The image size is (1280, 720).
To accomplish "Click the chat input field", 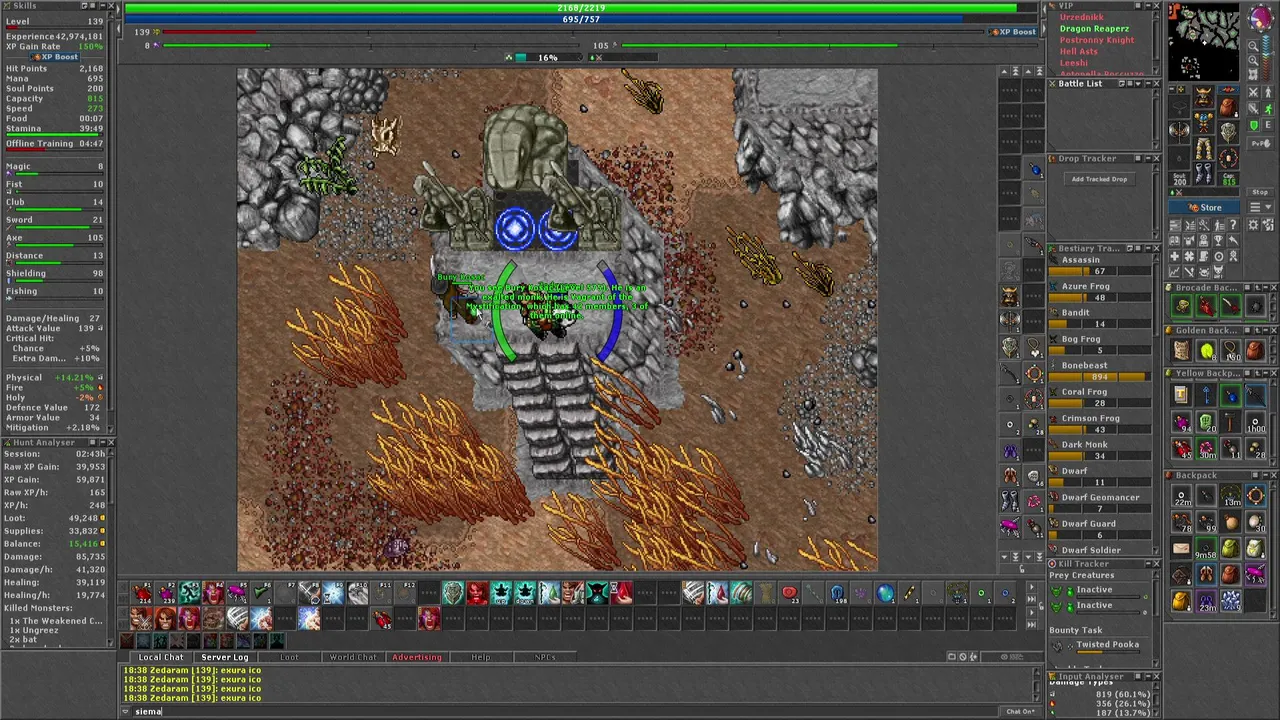I will [x=565, y=712].
